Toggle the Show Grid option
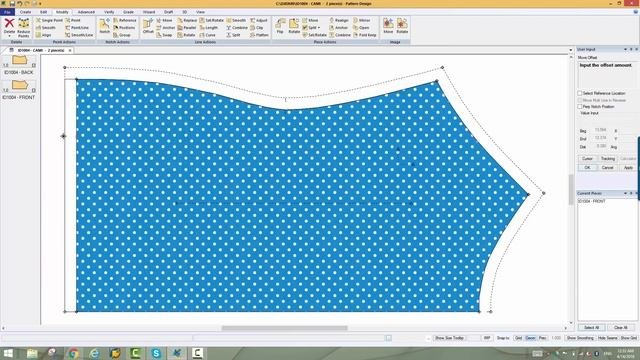The width and height of the screenshot is (640, 360). pos(629,338)
